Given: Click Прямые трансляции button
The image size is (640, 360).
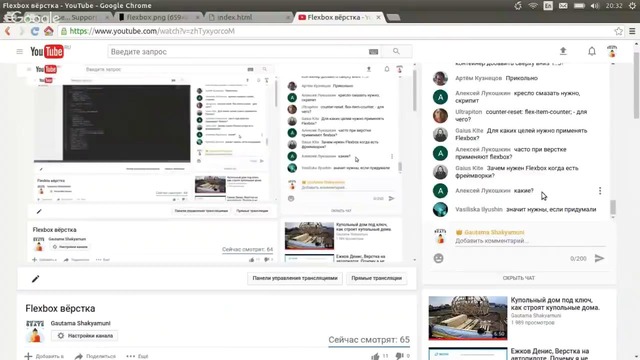Looking at the screenshot, I should 376,278.
